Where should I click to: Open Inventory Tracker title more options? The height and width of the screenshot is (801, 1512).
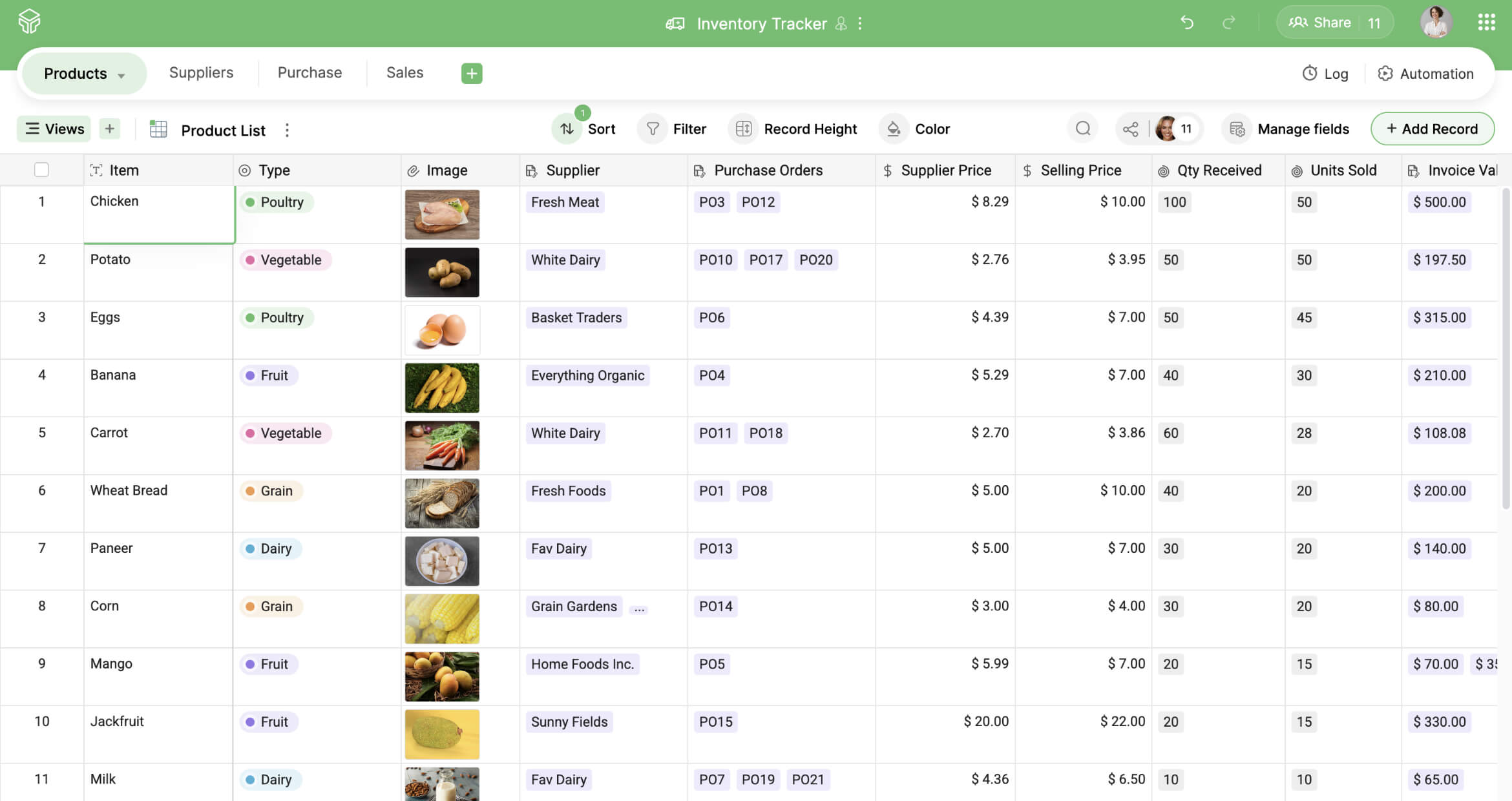point(860,24)
